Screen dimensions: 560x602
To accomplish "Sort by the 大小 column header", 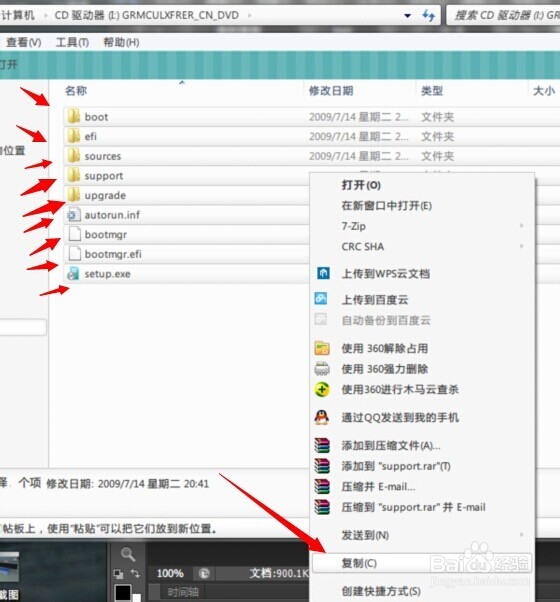I will [544, 91].
